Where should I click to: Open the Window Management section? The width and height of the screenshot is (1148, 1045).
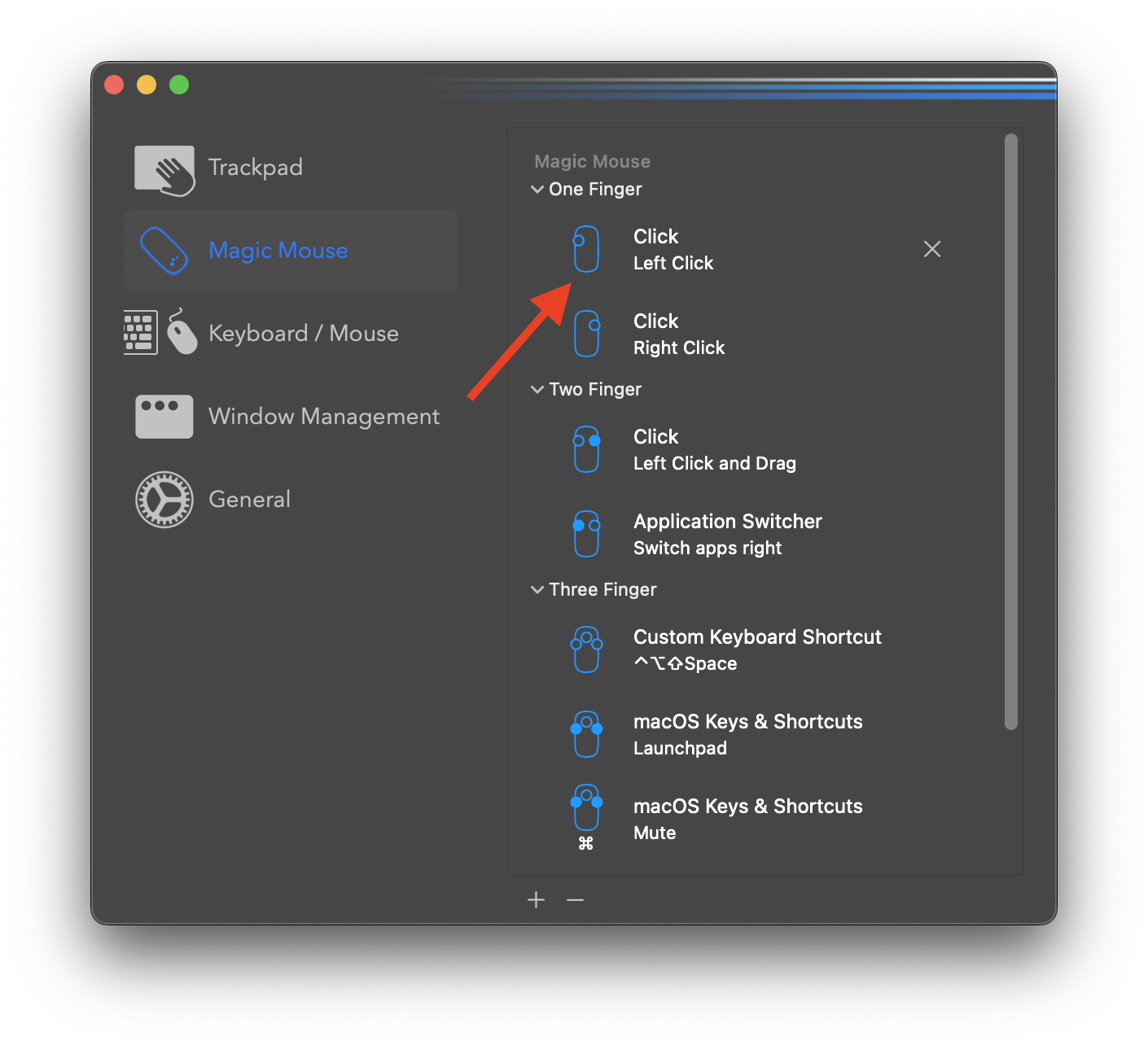[x=324, y=417]
